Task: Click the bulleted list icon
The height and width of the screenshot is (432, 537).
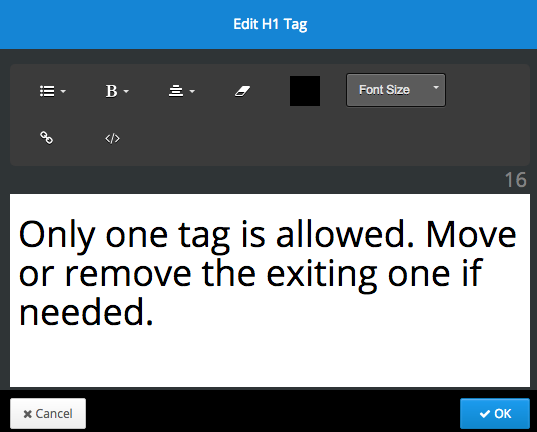Action: point(47,91)
